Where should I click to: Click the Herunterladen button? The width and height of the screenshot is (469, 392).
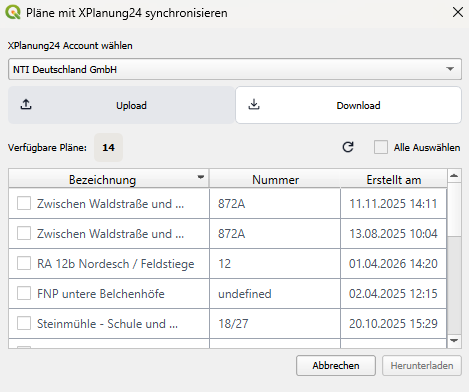[422, 366]
